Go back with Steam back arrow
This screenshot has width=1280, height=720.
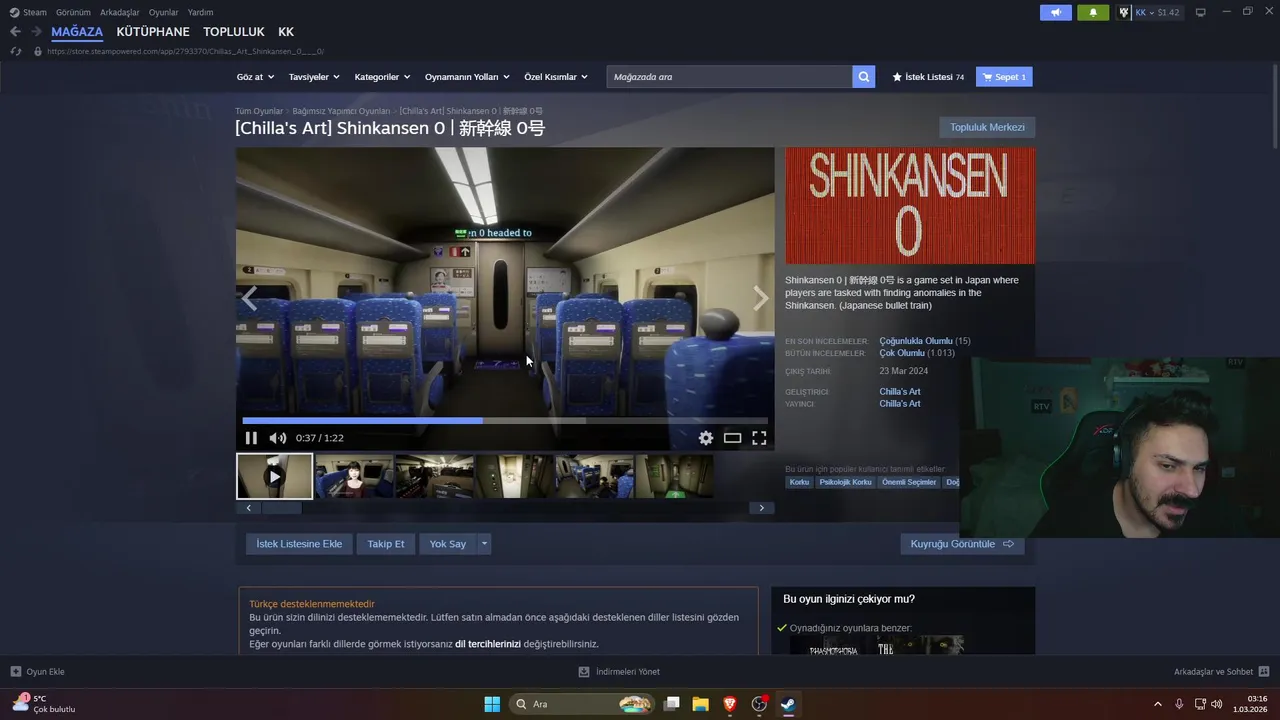15,32
